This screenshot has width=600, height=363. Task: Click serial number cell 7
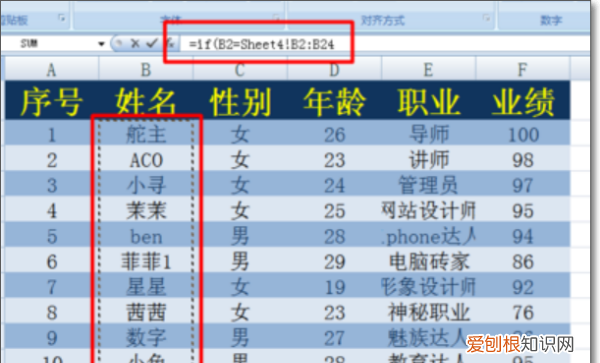point(51,286)
